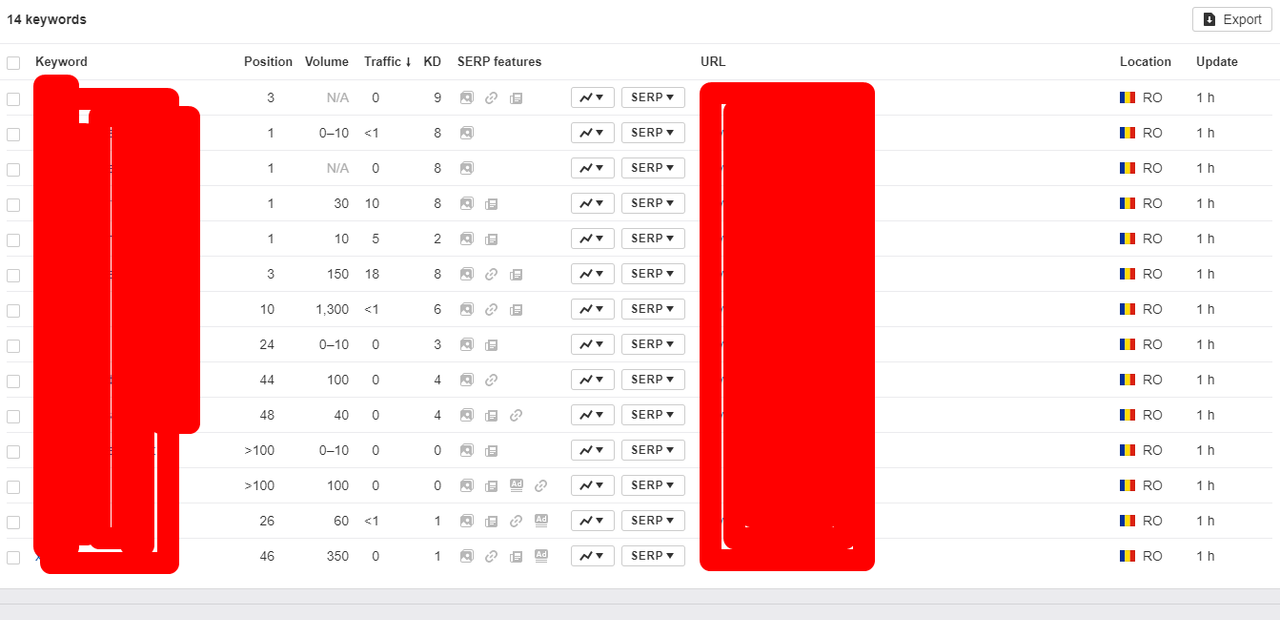Click top stories icon in >100 volume 0–10 row
The image size is (1280, 620).
(491, 451)
